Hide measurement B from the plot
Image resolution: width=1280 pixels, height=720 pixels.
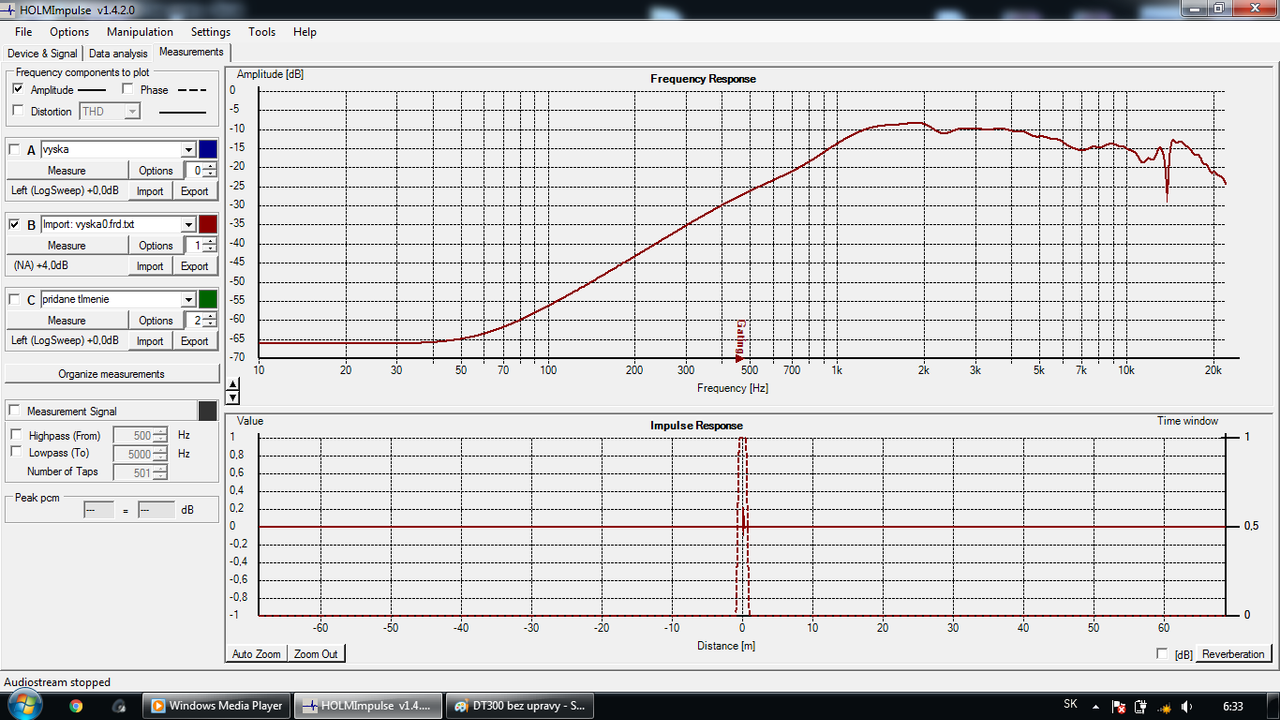(x=14, y=225)
